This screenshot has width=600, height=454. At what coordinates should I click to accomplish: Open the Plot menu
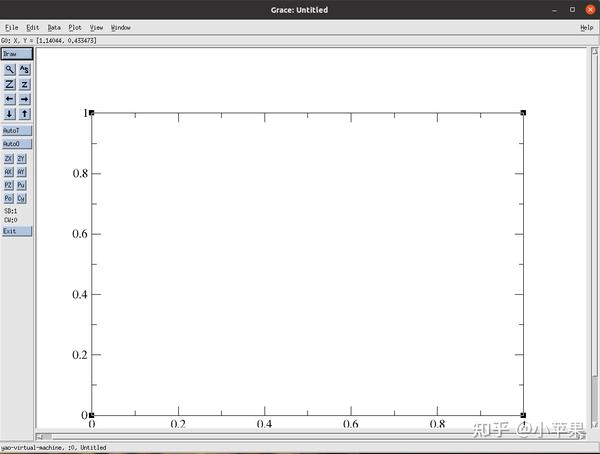coord(75,28)
